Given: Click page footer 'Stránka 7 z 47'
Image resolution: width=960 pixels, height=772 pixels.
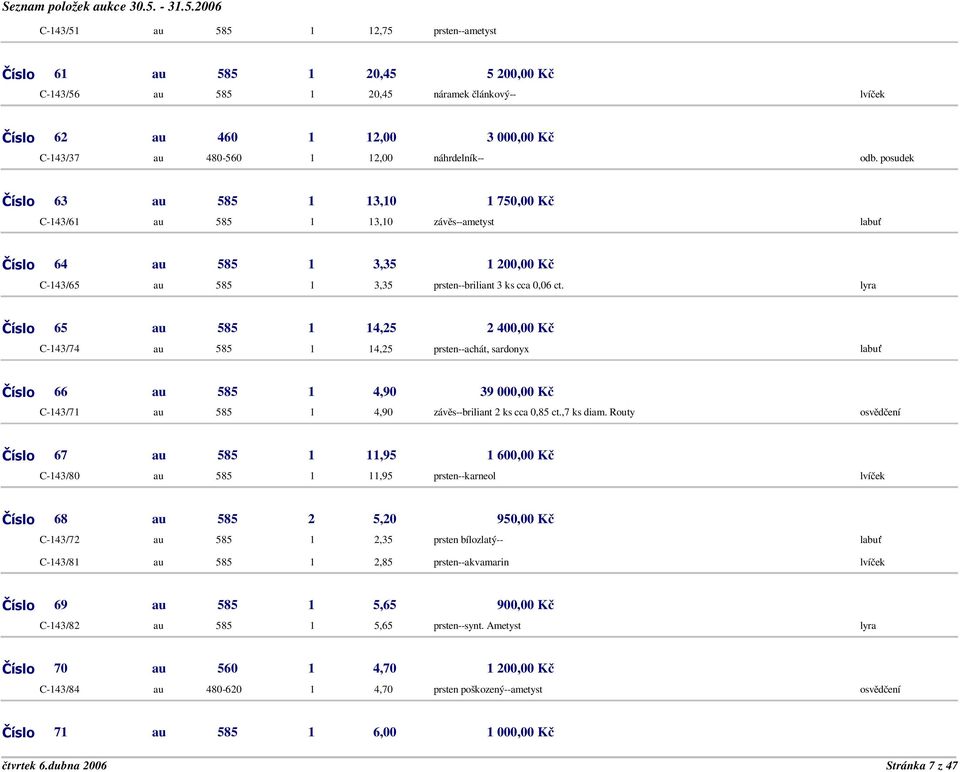Looking at the screenshot, I should (920, 765).
